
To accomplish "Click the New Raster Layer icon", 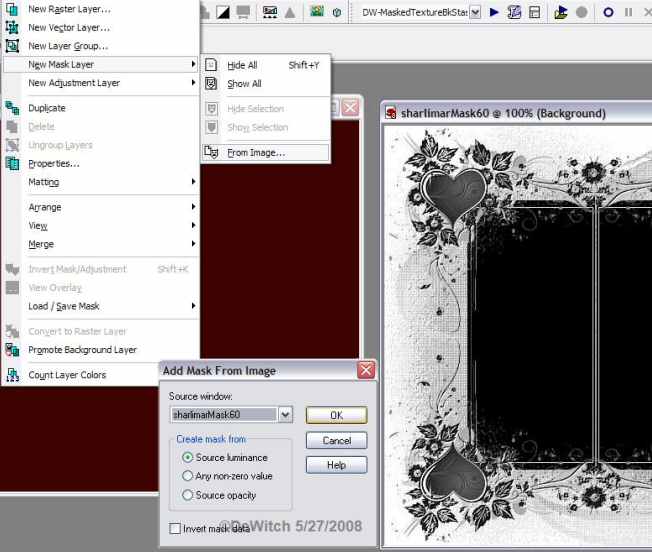I will 12,9.
